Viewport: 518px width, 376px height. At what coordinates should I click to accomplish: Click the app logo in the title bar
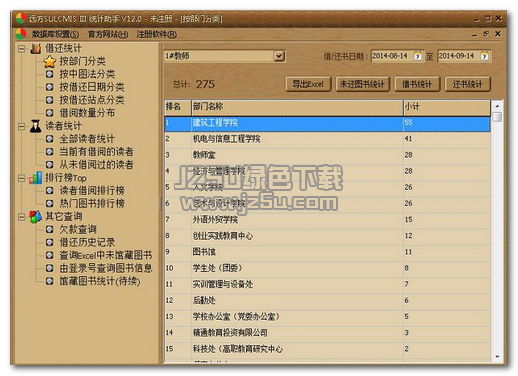[x=21, y=18]
